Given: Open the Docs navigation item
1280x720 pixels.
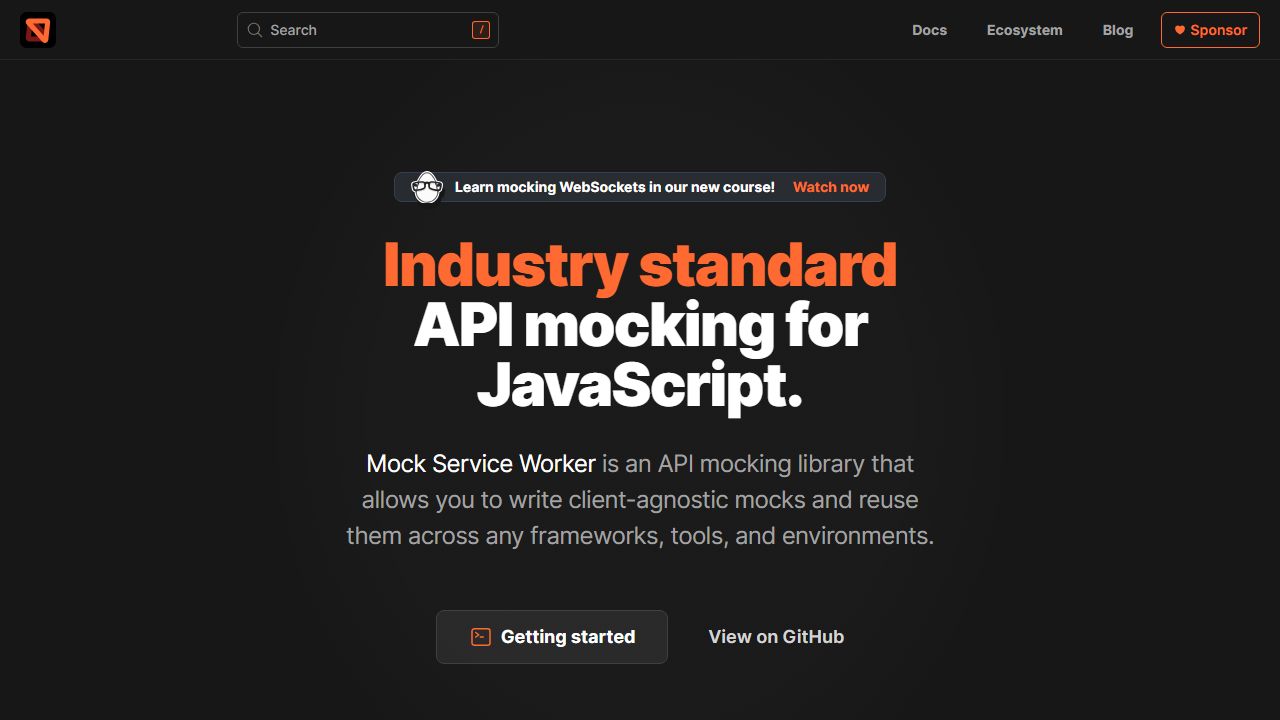Looking at the screenshot, I should pos(929,30).
